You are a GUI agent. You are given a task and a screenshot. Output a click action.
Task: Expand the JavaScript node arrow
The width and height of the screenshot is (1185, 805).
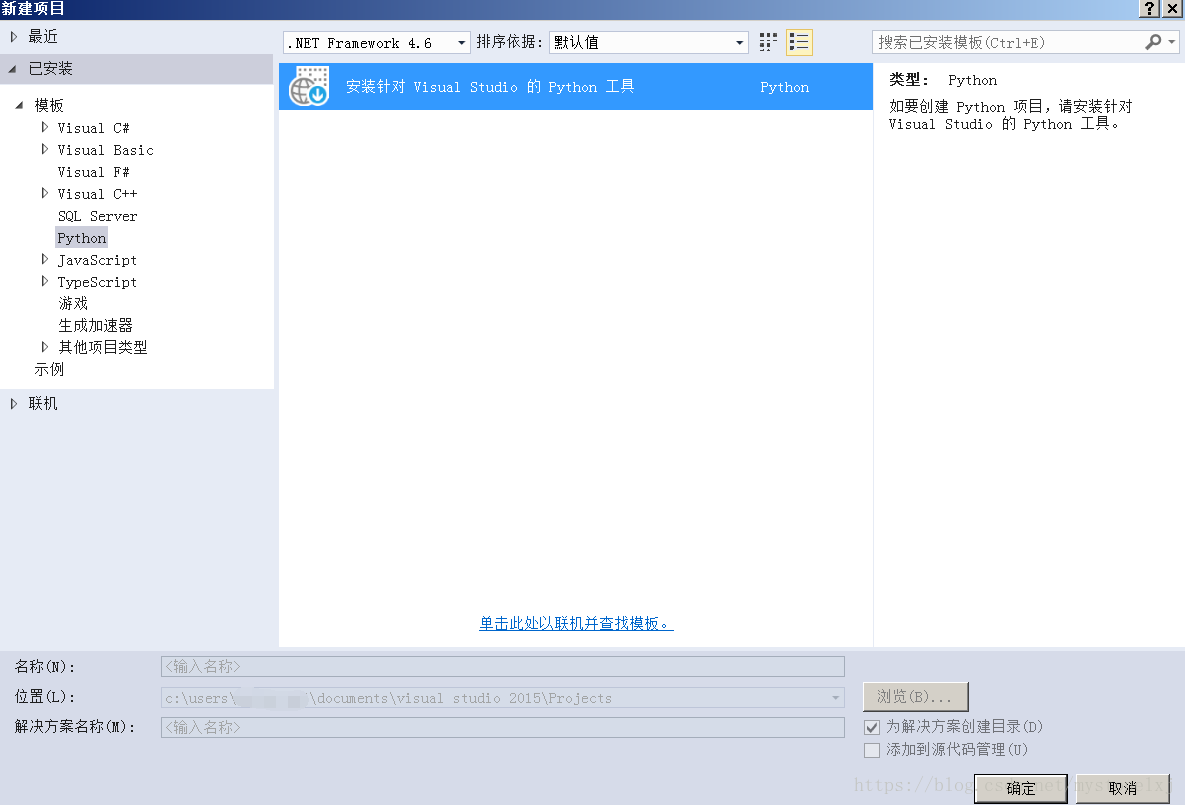45,259
